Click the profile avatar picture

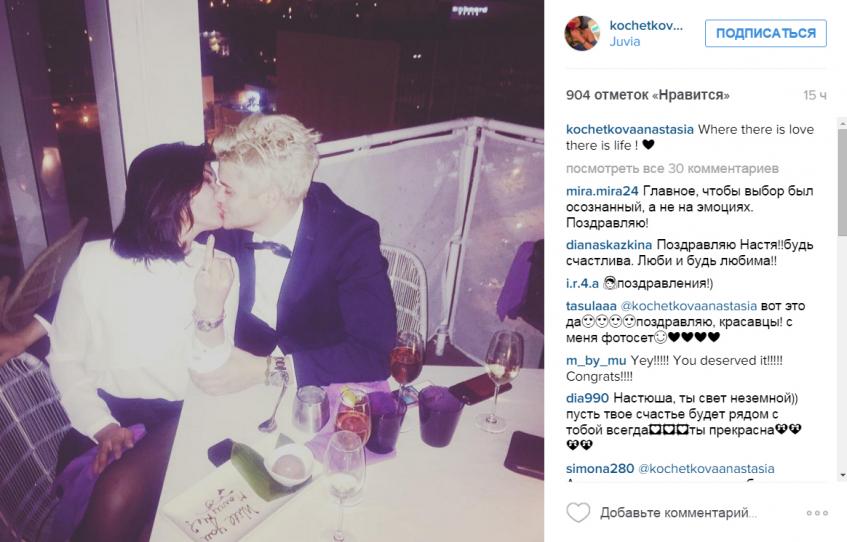pyautogui.click(x=582, y=33)
